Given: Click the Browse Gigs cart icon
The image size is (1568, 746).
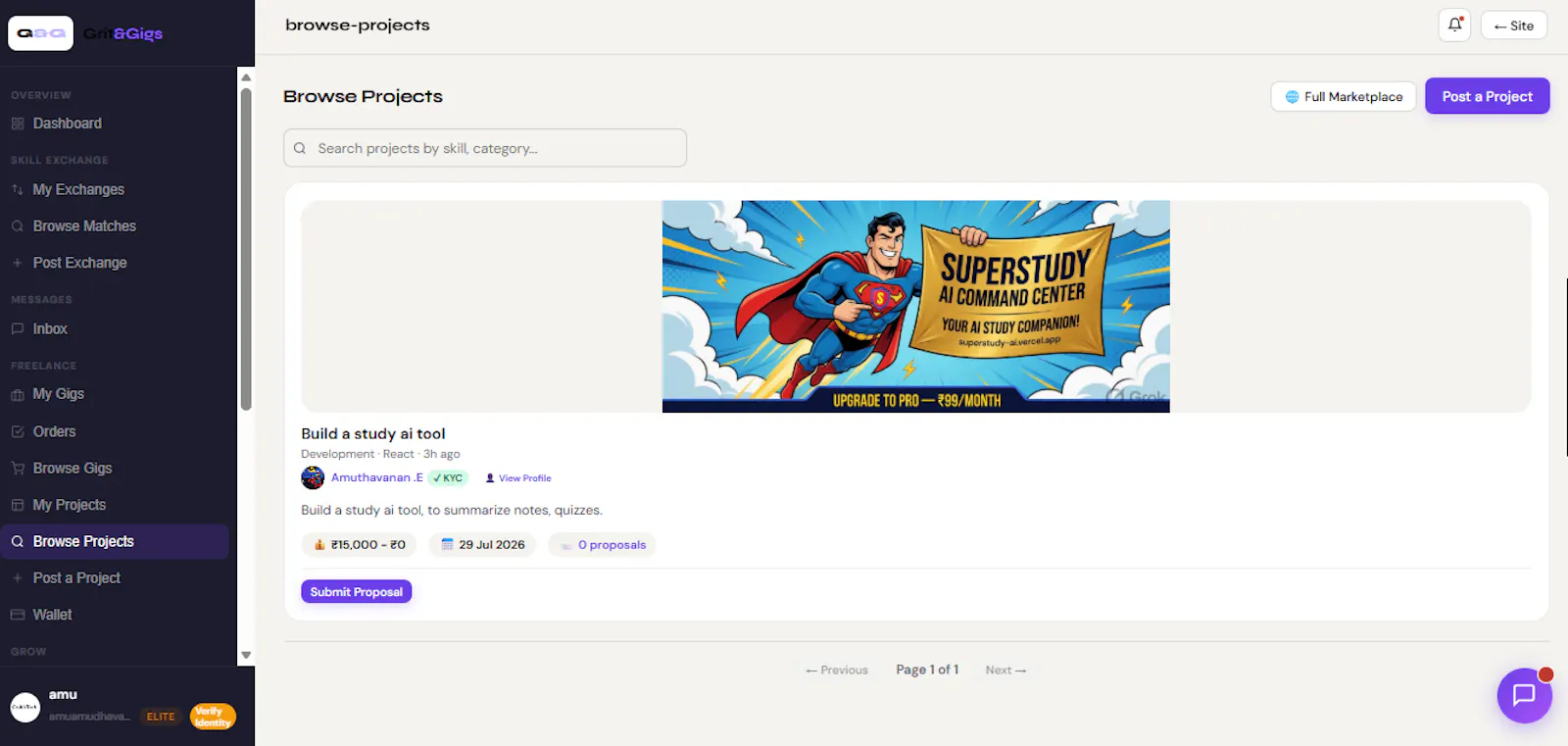Looking at the screenshot, I should pyautogui.click(x=18, y=469).
